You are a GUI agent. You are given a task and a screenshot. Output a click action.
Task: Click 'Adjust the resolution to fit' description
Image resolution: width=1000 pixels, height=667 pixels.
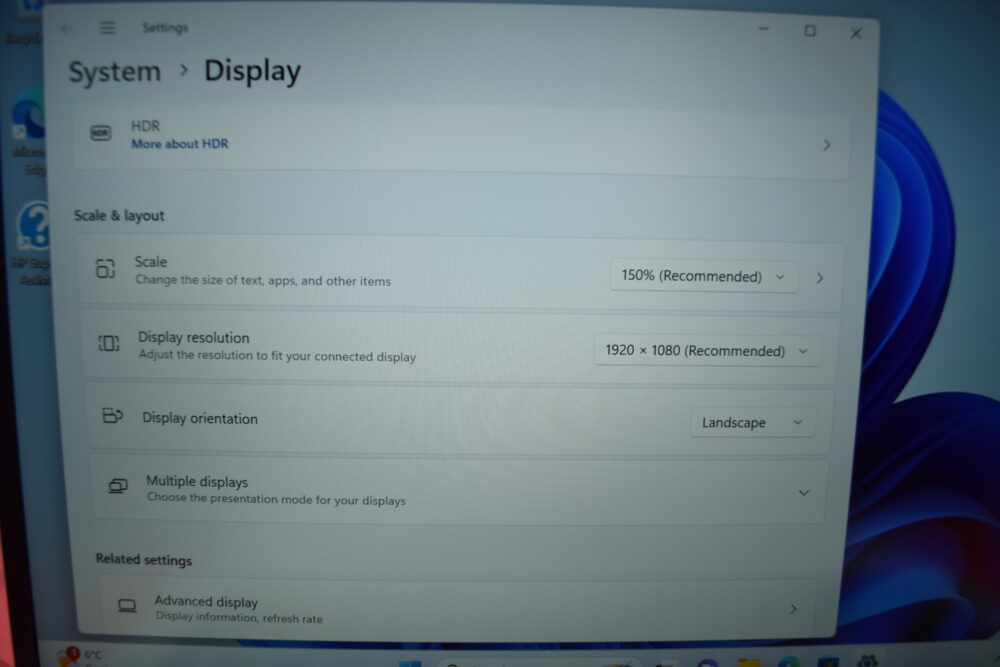[277, 355]
